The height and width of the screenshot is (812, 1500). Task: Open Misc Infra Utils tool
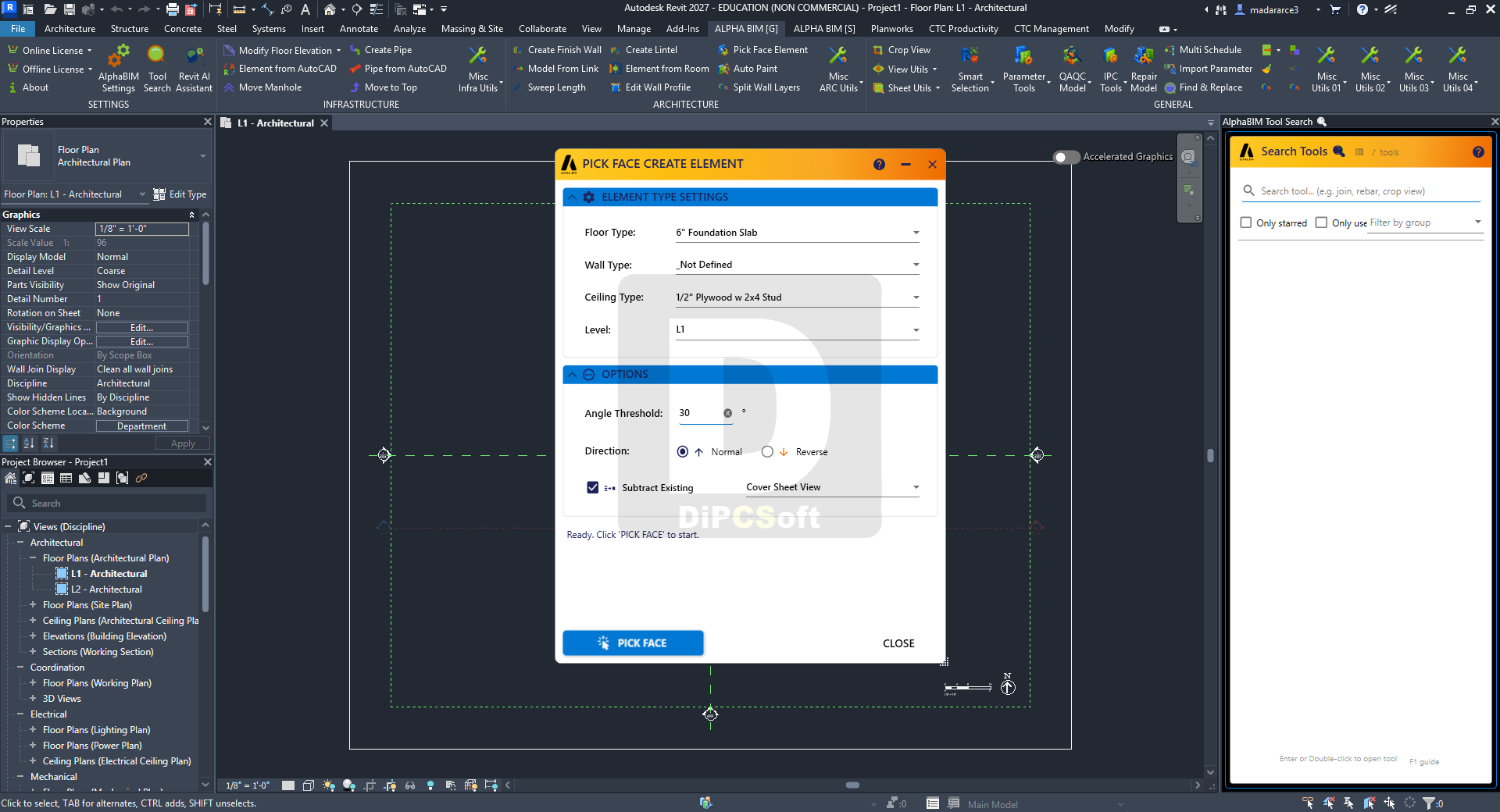(x=478, y=69)
